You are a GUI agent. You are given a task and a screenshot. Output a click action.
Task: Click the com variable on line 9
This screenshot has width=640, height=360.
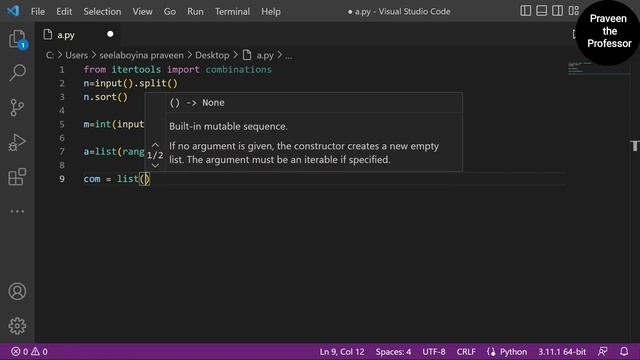point(92,179)
